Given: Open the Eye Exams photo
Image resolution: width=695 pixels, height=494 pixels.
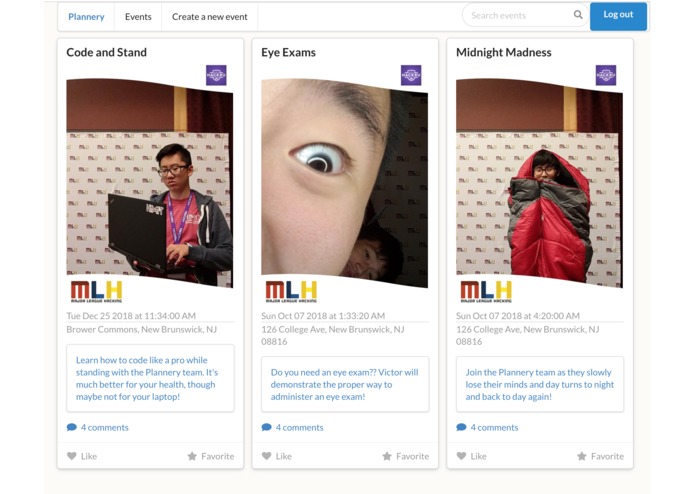Looking at the screenshot, I should point(344,183).
